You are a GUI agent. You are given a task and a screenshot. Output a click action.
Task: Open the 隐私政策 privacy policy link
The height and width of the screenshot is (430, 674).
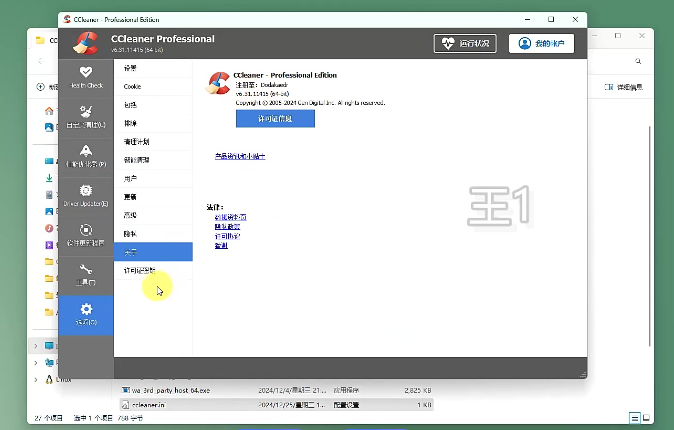227,227
